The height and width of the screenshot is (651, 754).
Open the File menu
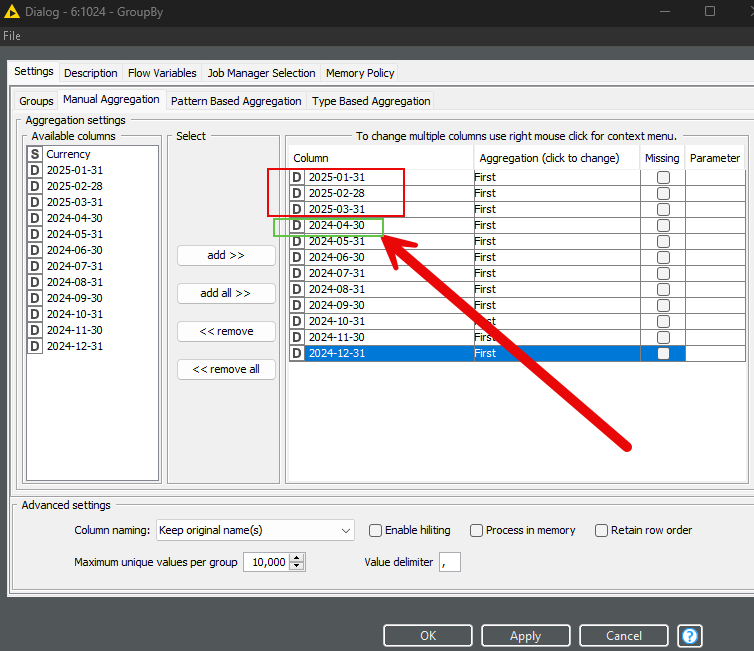[12, 36]
